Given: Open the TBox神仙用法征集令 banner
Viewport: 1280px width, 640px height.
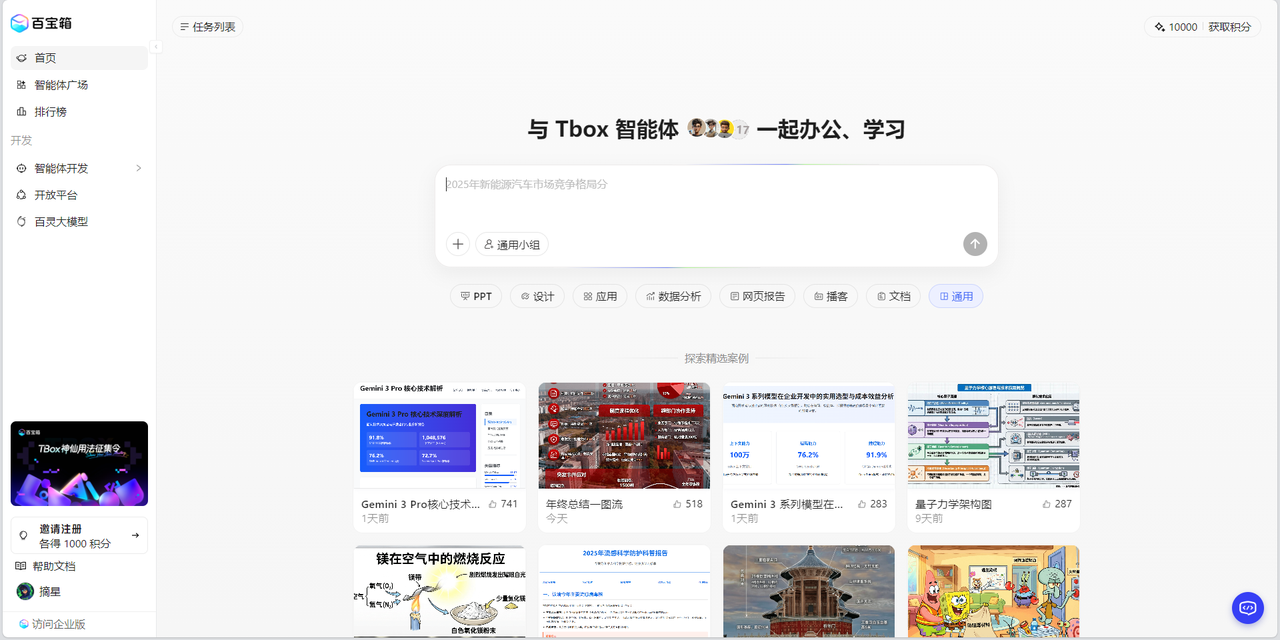Looking at the screenshot, I should point(79,463).
